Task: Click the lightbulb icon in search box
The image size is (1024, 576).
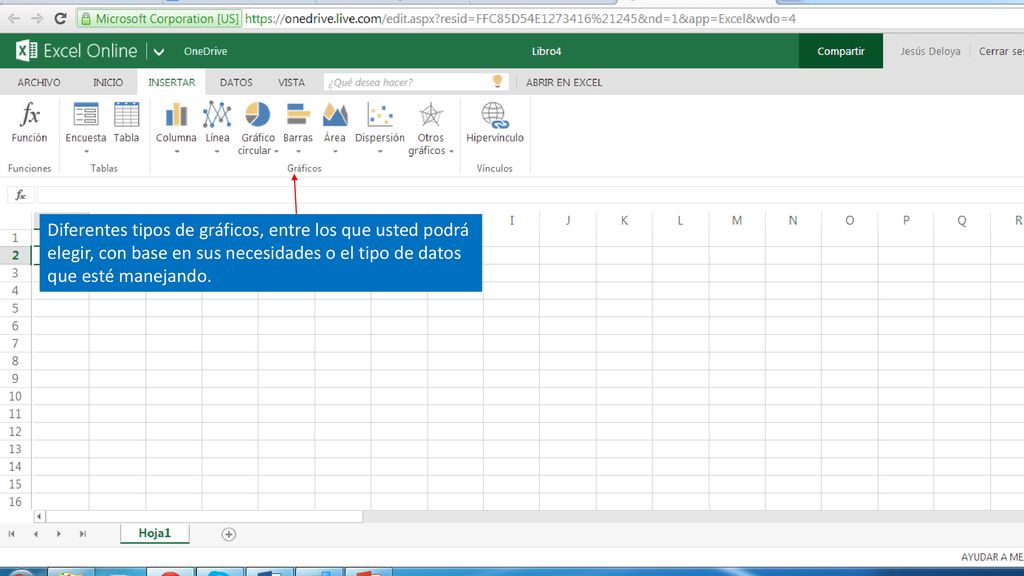Action: tap(497, 82)
